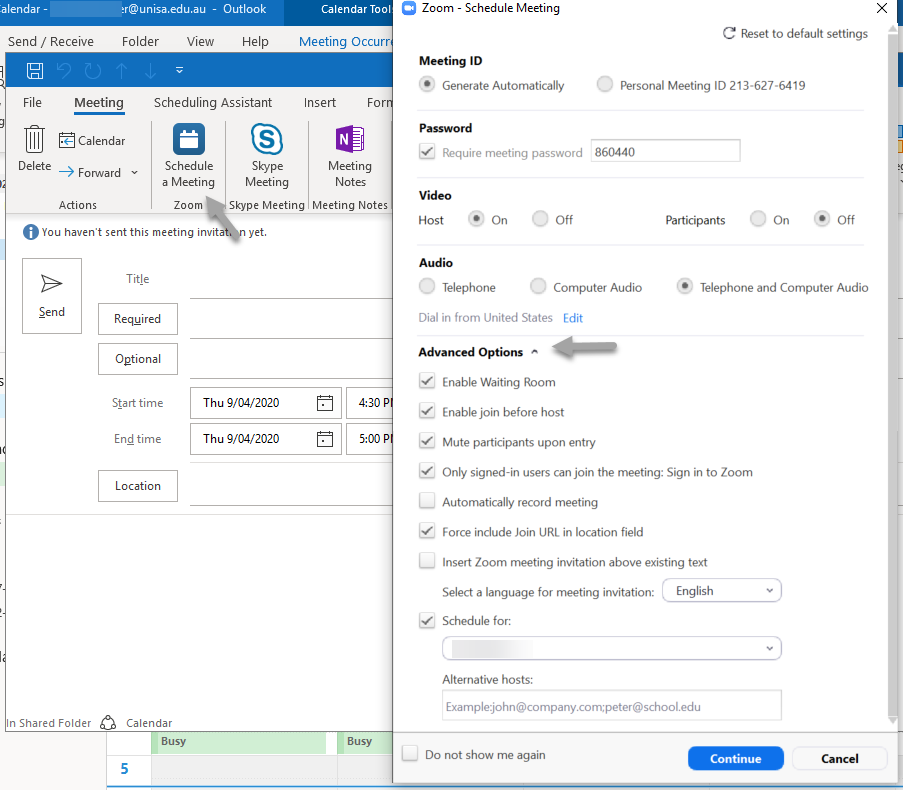The height and width of the screenshot is (790, 903).
Task: Click the shared folder icon in status bar
Action: pos(108,723)
